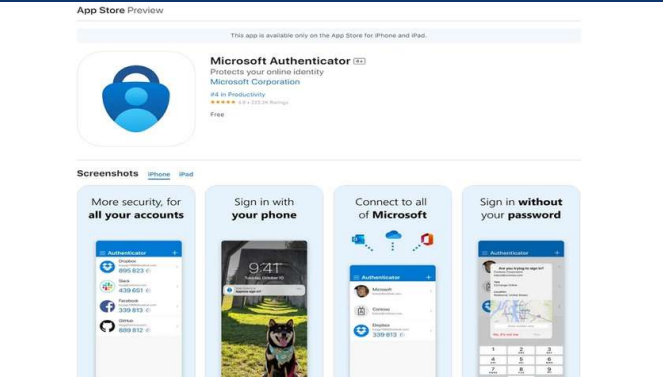
Task: Open the 'Sign in without your password' screenshot
Action: pyautogui.click(x=521, y=281)
